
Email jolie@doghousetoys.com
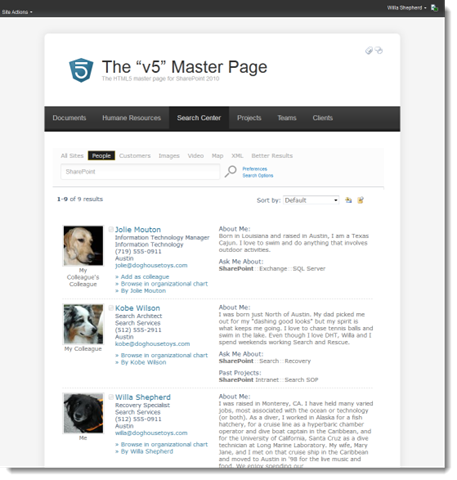pos(151,265)
